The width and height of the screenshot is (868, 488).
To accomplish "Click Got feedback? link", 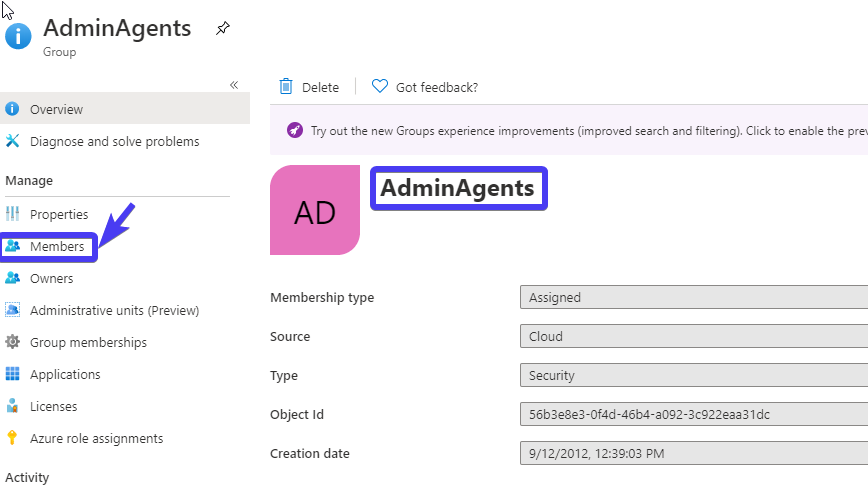I will (x=437, y=87).
